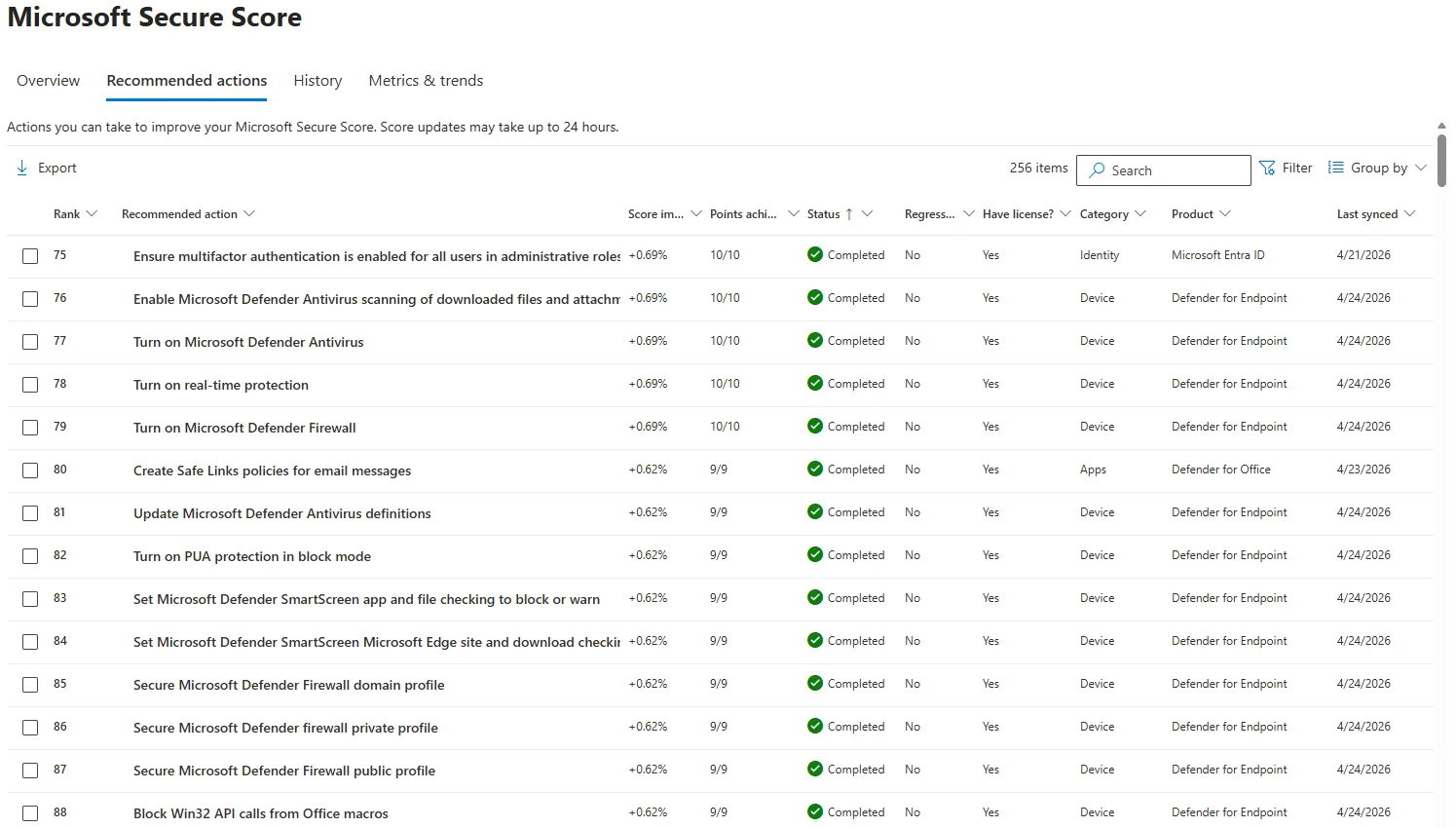Click the green Completed check icon for rank 80
Screen dimensions: 1456x828
[x=815, y=470]
